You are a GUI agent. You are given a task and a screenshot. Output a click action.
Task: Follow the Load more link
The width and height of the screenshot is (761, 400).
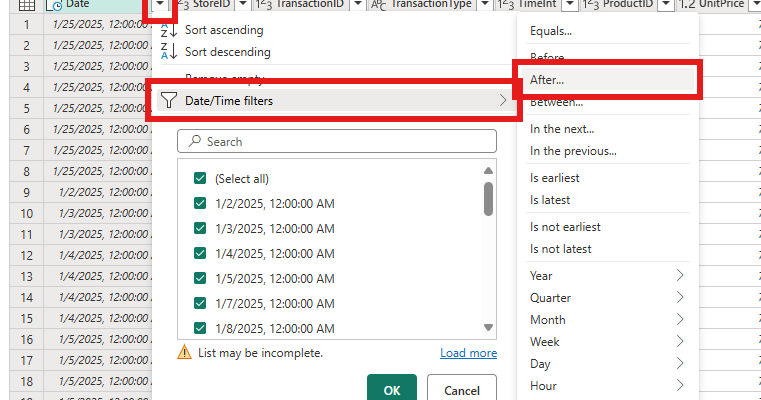(468, 353)
